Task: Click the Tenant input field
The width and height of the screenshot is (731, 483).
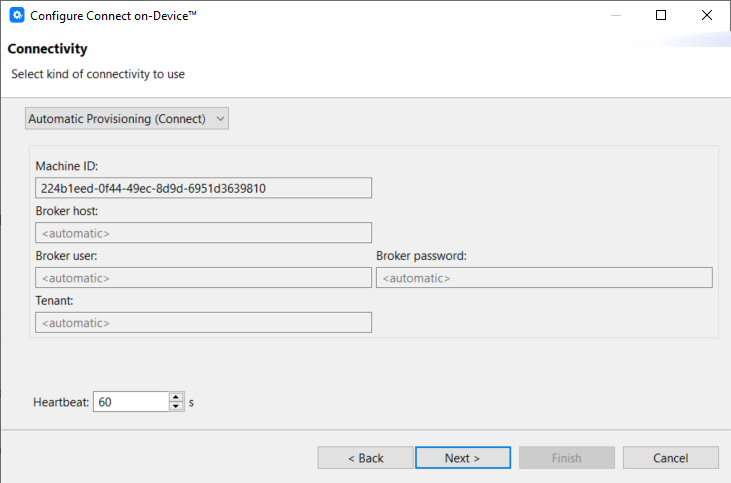Action: [203, 322]
